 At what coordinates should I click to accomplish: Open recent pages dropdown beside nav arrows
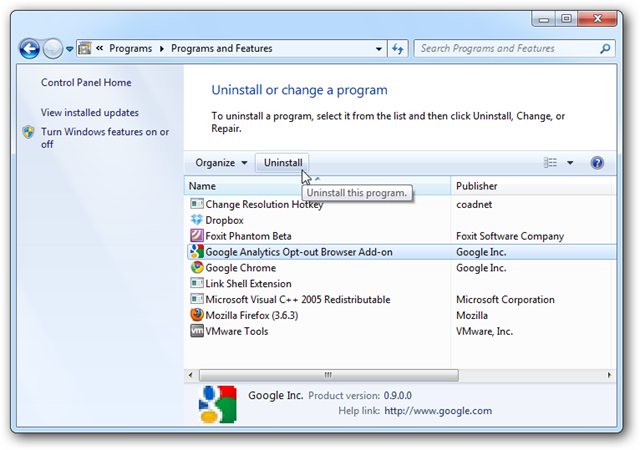pos(70,49)
